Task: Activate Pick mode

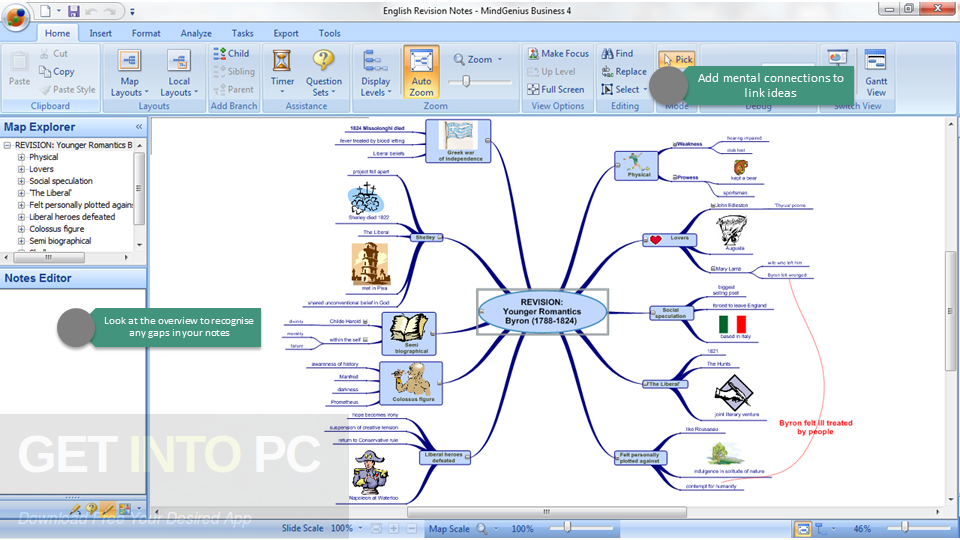Action: (676, 59)
